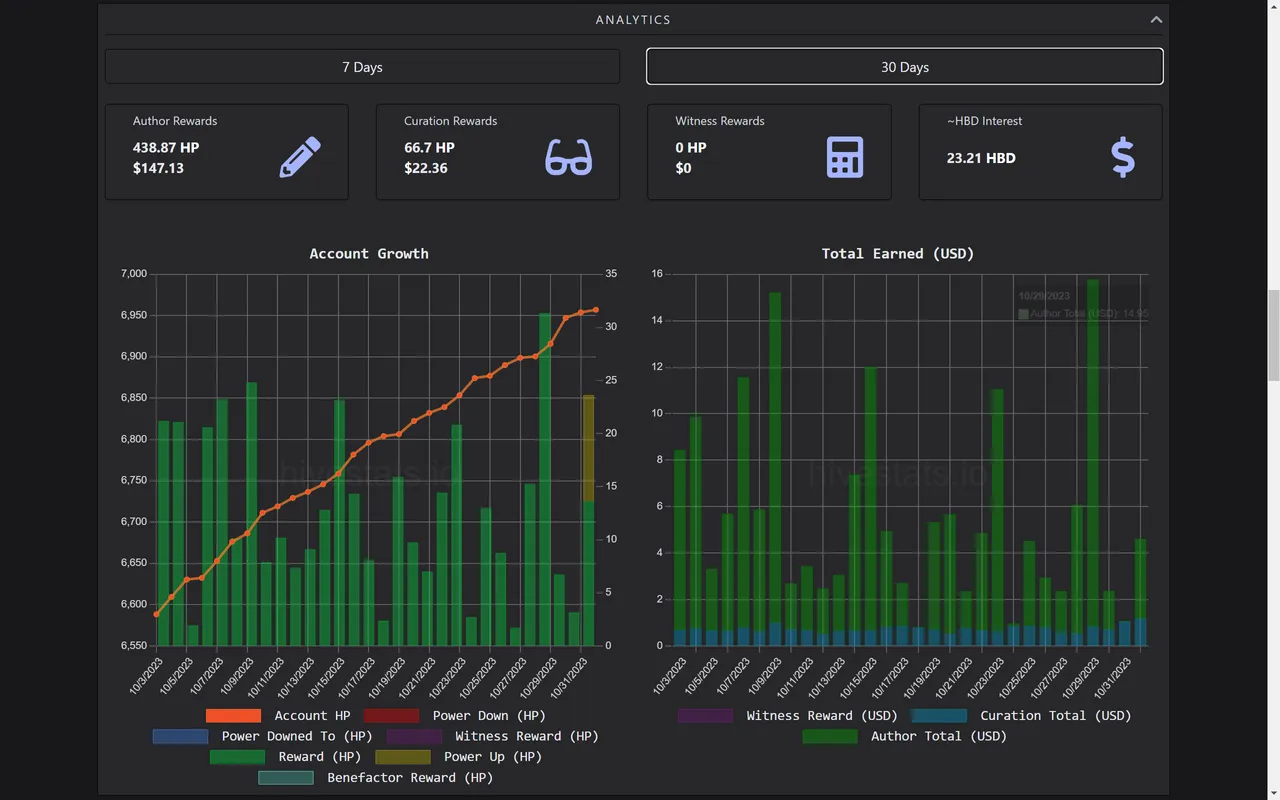
Task: Click the 23.21 HBD interest value
Action: 981,158
